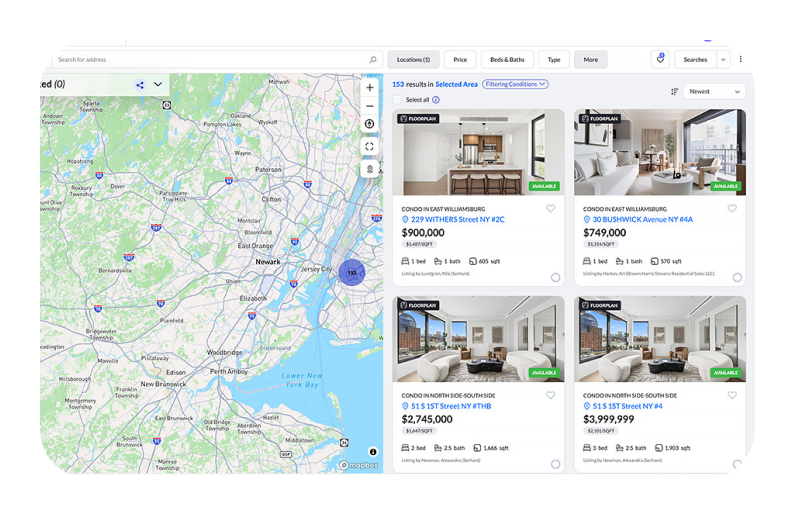Favorite the 51 S 1st Street #4 listing
The image size is (795, 519).
coord(732,395)
